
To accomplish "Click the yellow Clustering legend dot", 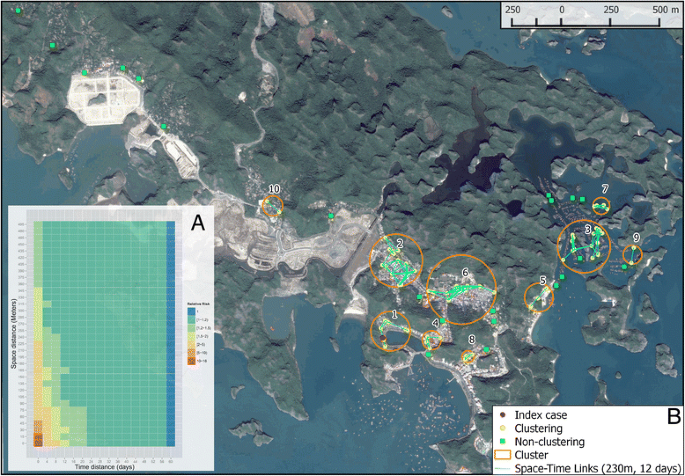I will [x=502, y=428].
